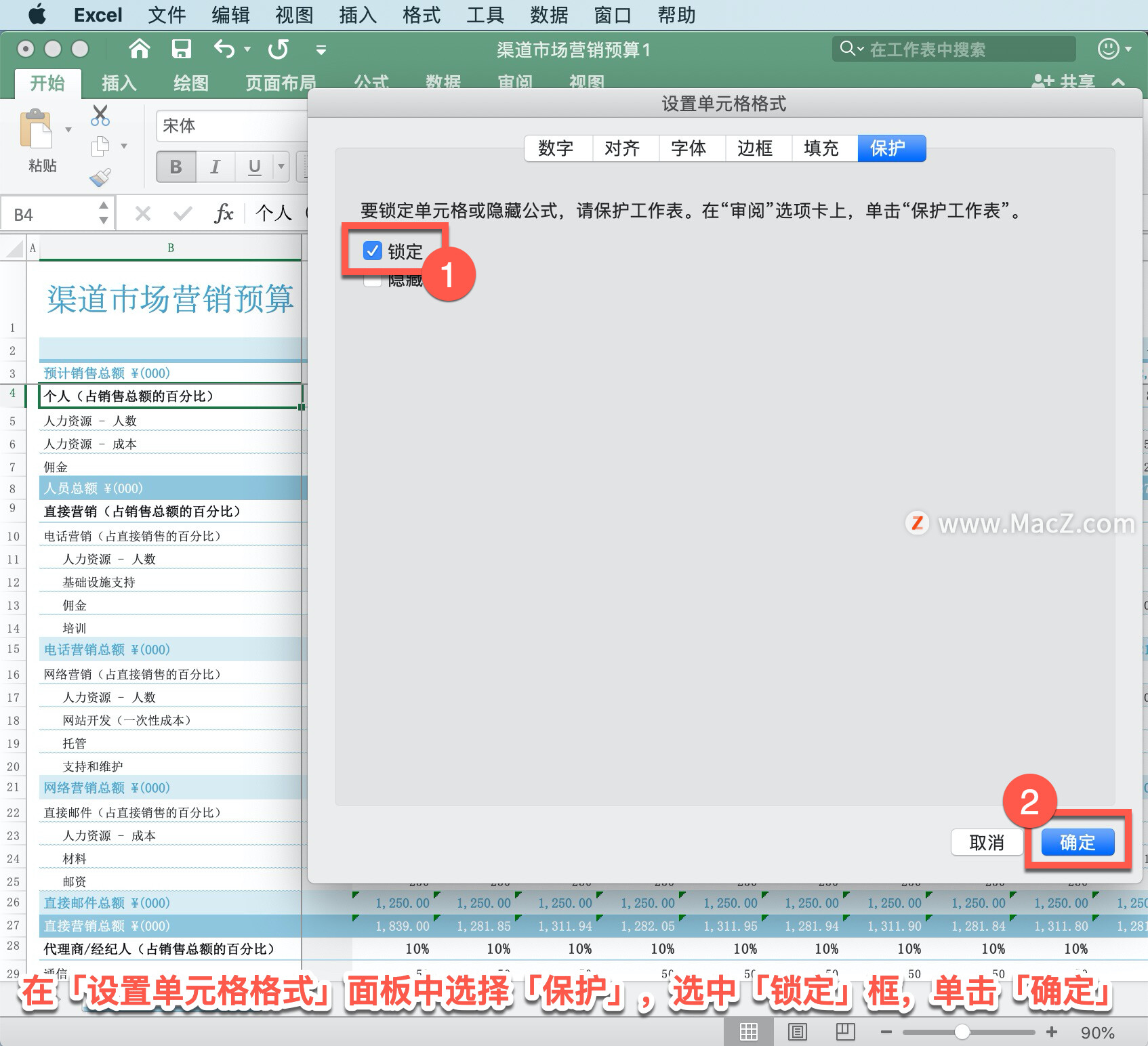Screen dimensions: 1148x1046
Task: Click the search in worksheet field
Action: coord(954,49)
